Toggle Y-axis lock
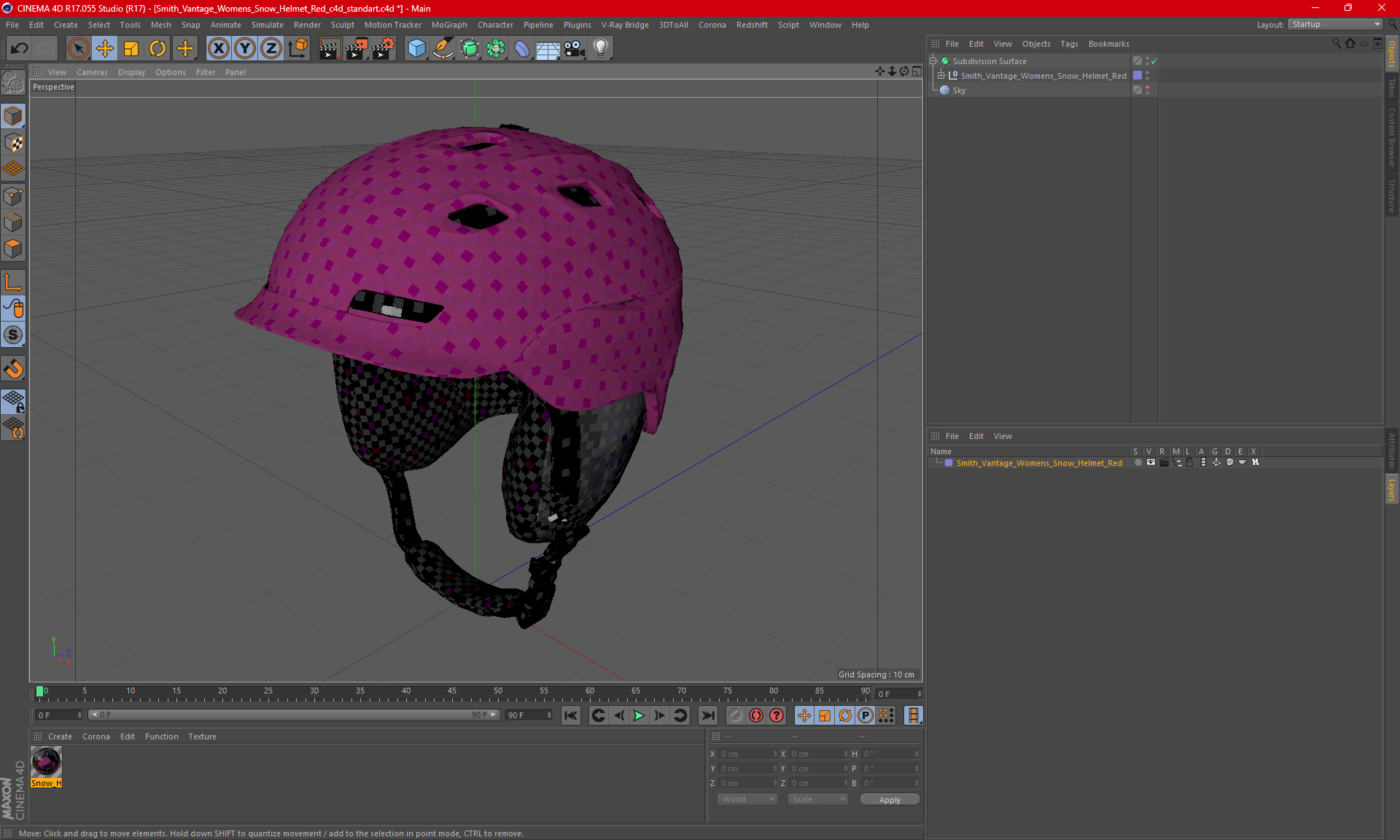 point(244,49)
